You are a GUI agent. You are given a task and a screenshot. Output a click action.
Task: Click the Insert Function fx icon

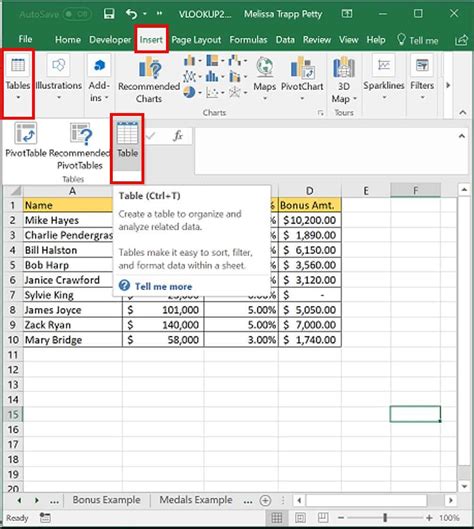178,136
